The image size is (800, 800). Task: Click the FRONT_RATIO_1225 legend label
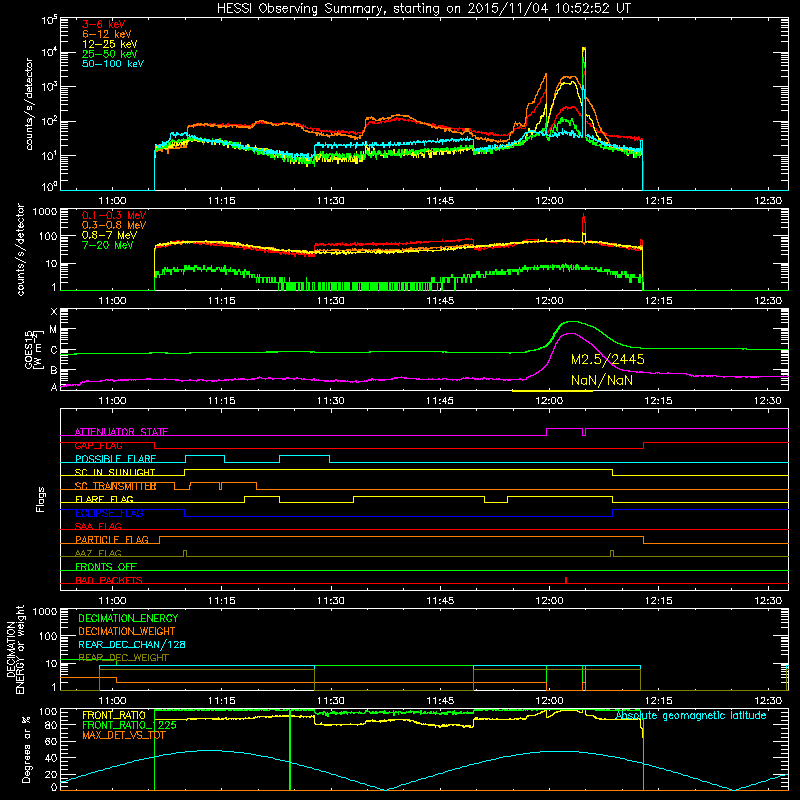click(x=130, y=726)
